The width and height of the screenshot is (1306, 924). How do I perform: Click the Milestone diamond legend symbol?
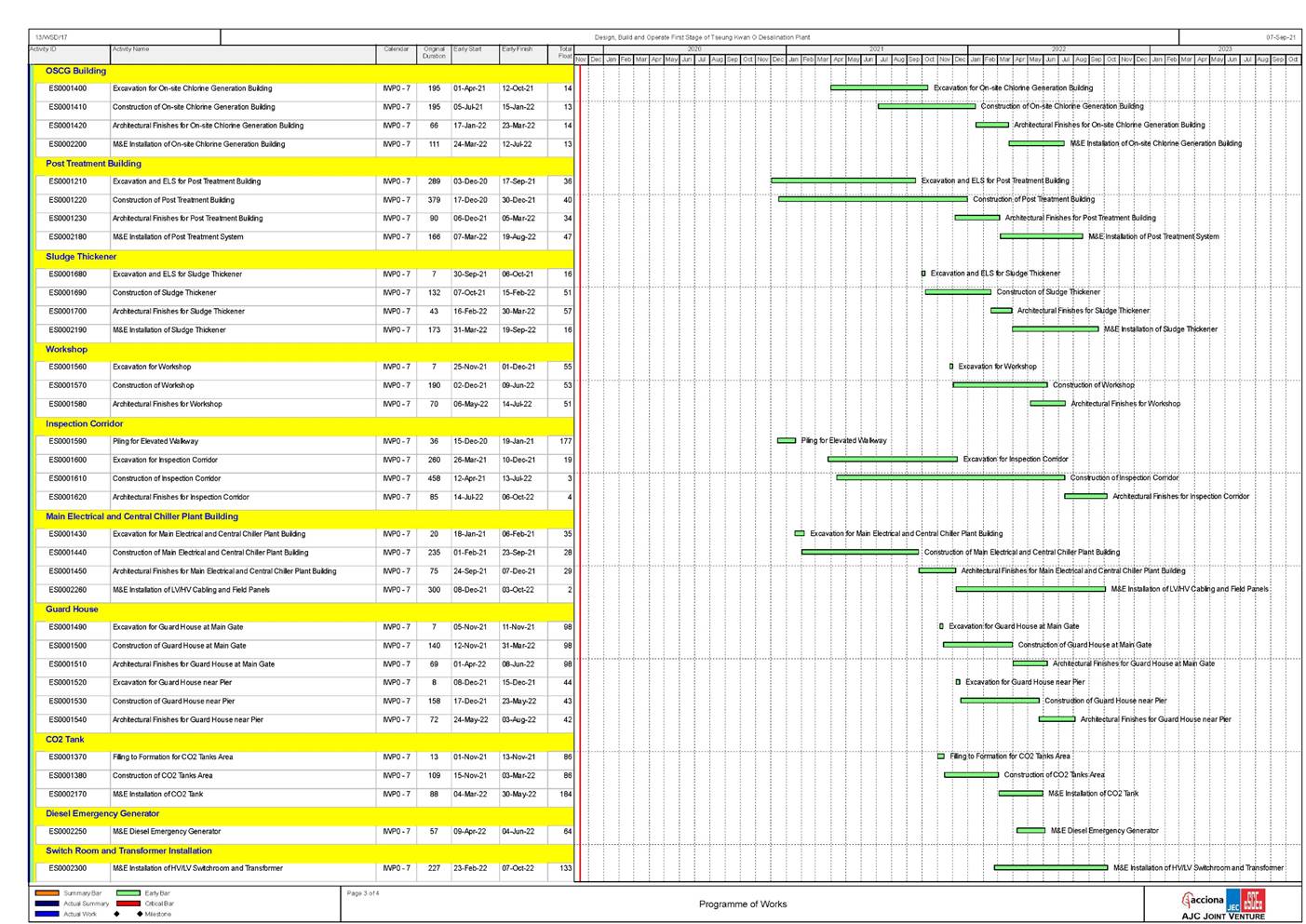coord(140,914)
